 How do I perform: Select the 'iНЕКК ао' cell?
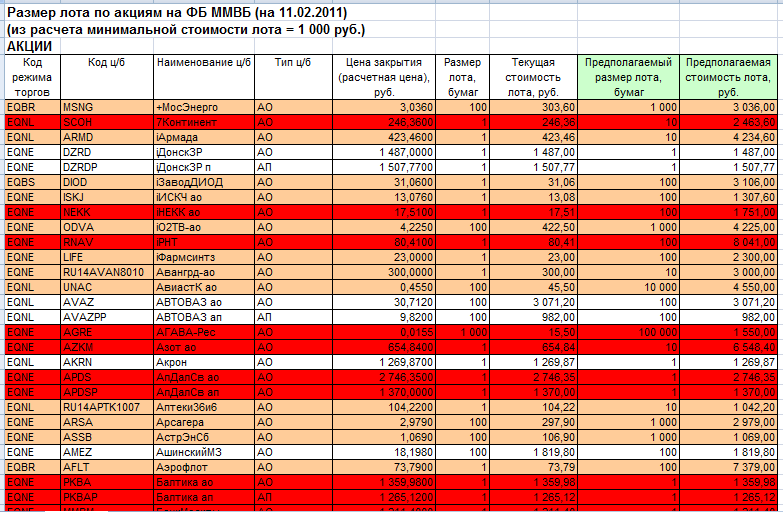pos(204,212)
